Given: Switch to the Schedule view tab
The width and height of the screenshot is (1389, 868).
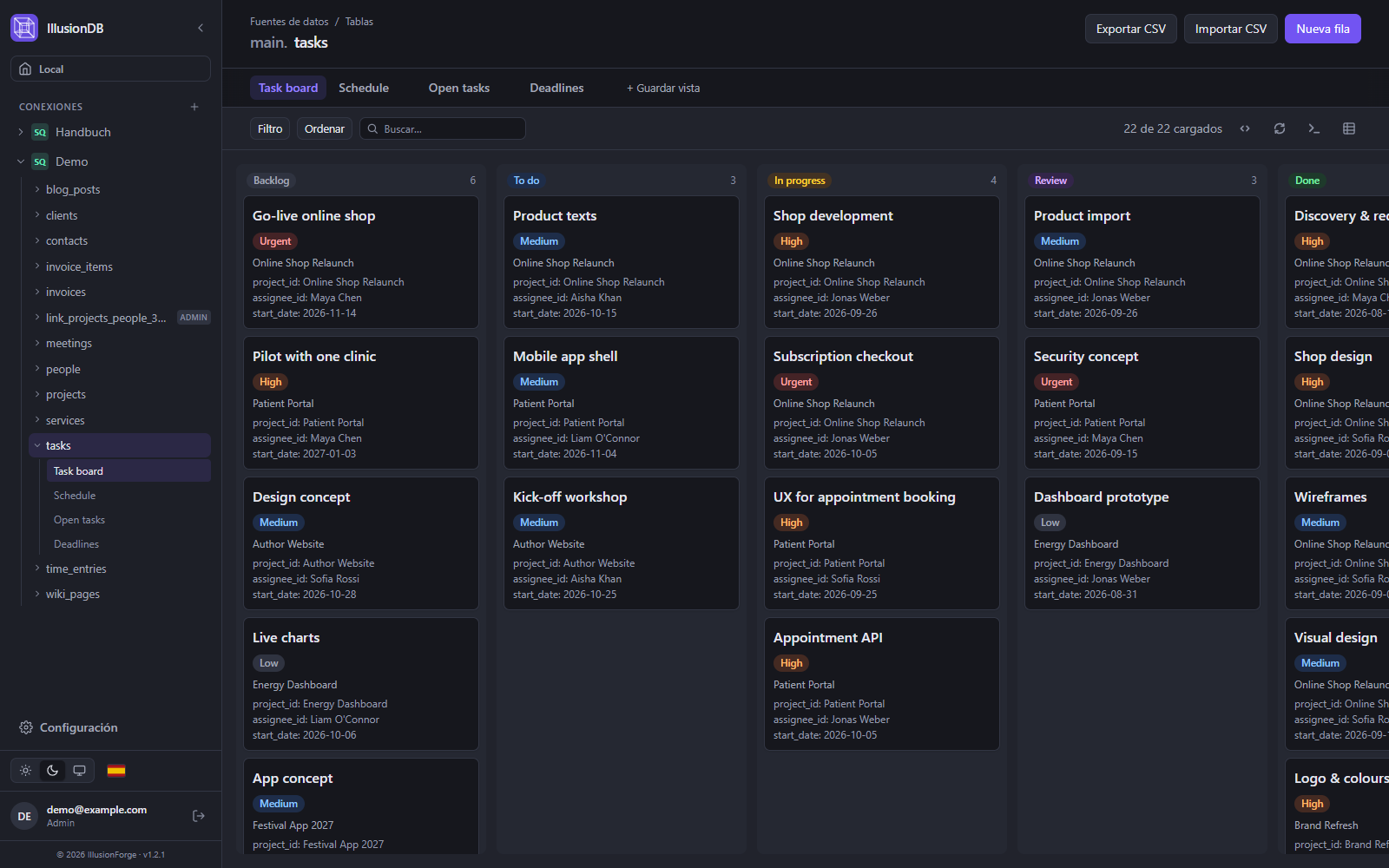Looking at the screenshot, I should 364,88.
